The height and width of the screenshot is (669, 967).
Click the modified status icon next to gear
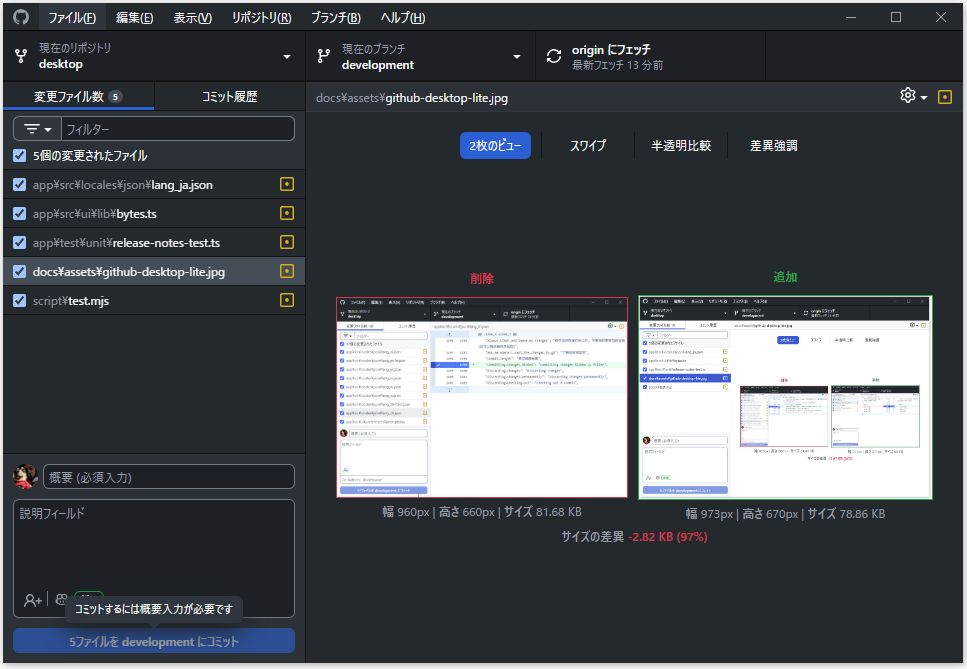point(945,97)
